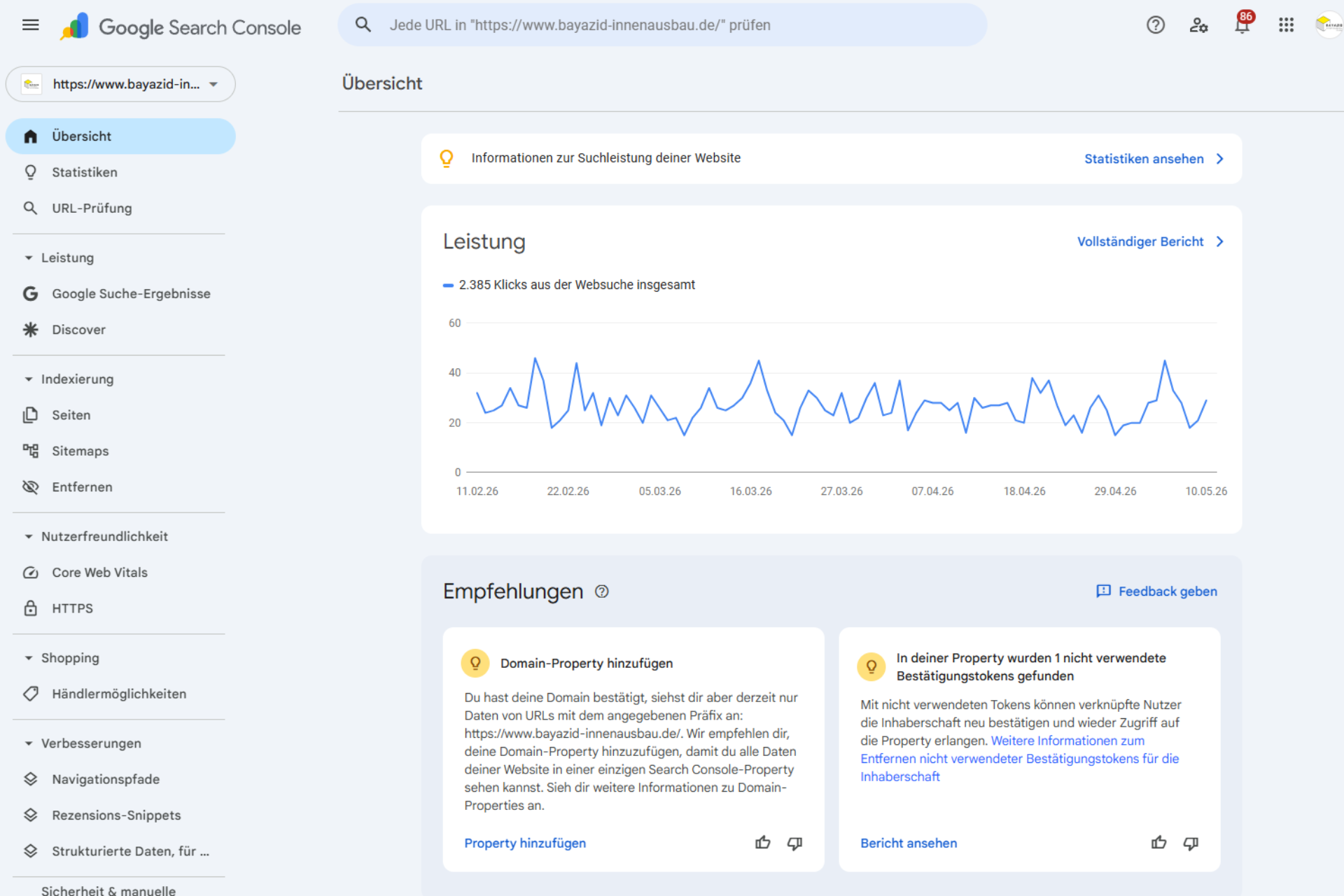Collapse the Nutzerfreundlichkeit sidebar section

click(29, 536)
